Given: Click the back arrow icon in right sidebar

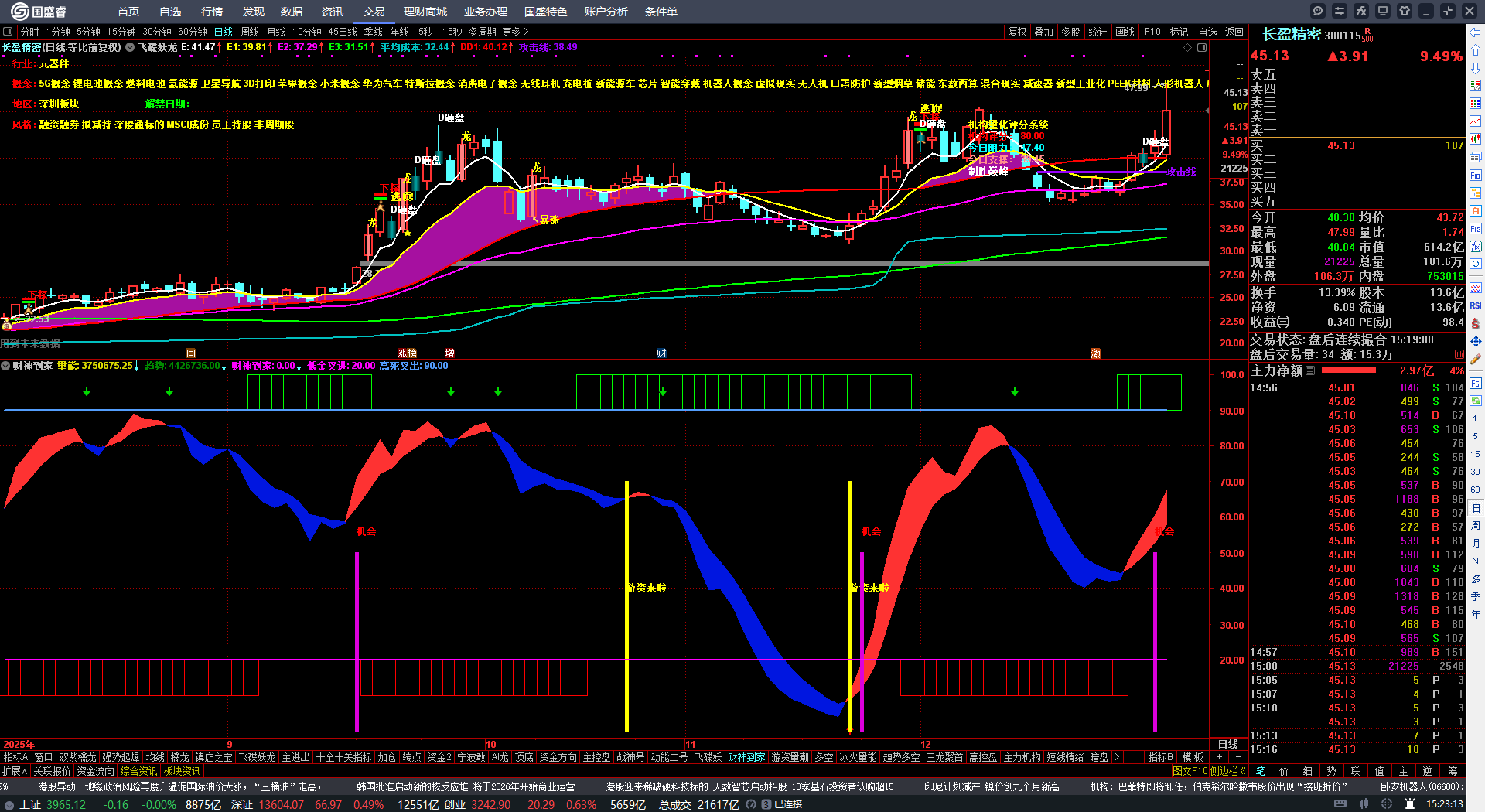Looking at the screenshot, I should (x=1476, y=32).
